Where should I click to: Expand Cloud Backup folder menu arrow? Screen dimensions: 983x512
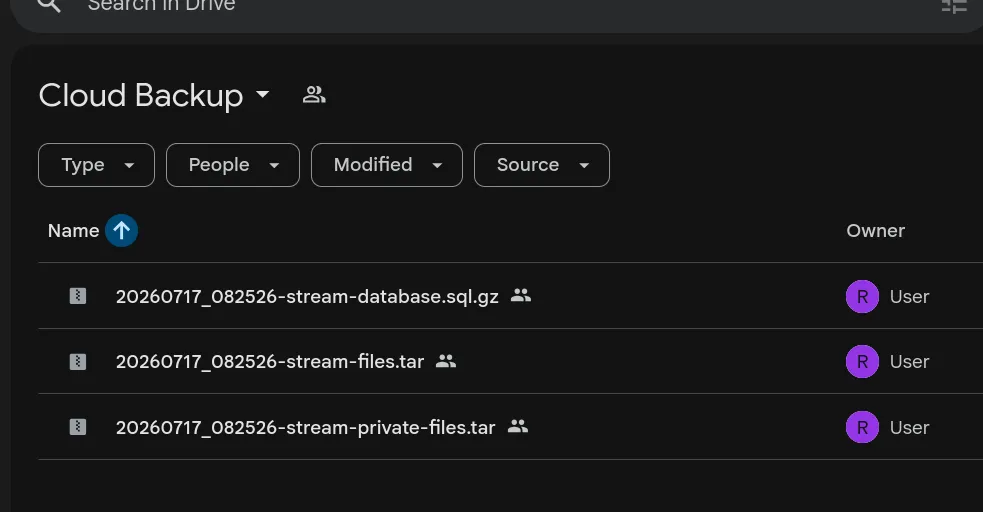263,95
